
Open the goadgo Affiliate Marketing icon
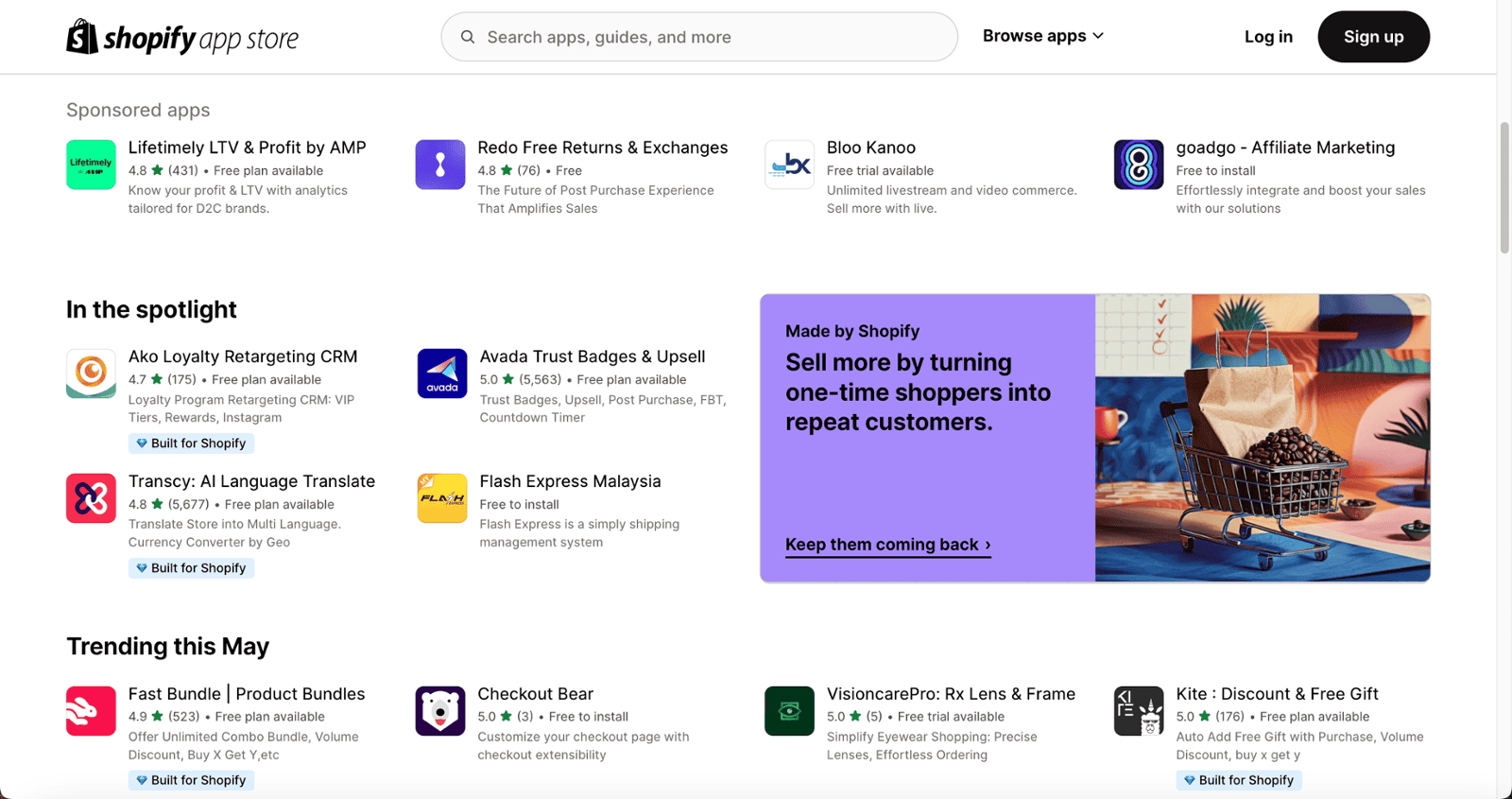click(1139, 165)
